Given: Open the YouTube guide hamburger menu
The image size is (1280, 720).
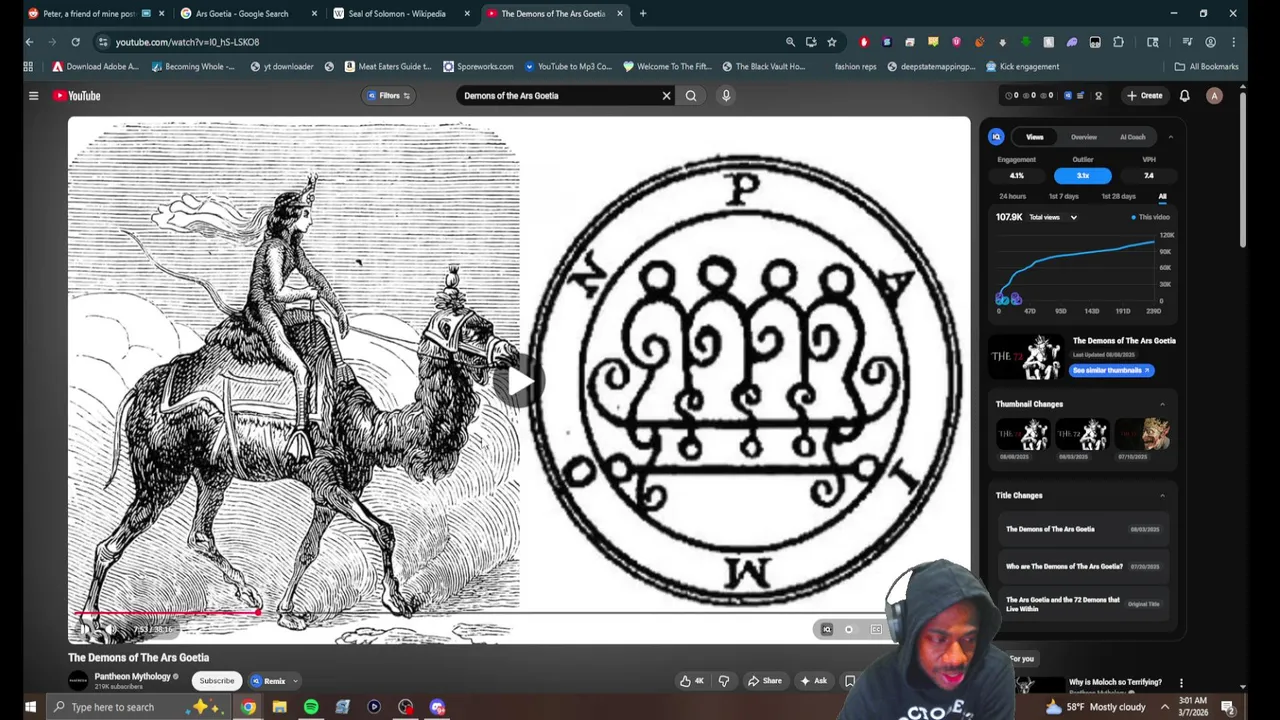Looking at the screenshot, I should (x=33, y=96).
